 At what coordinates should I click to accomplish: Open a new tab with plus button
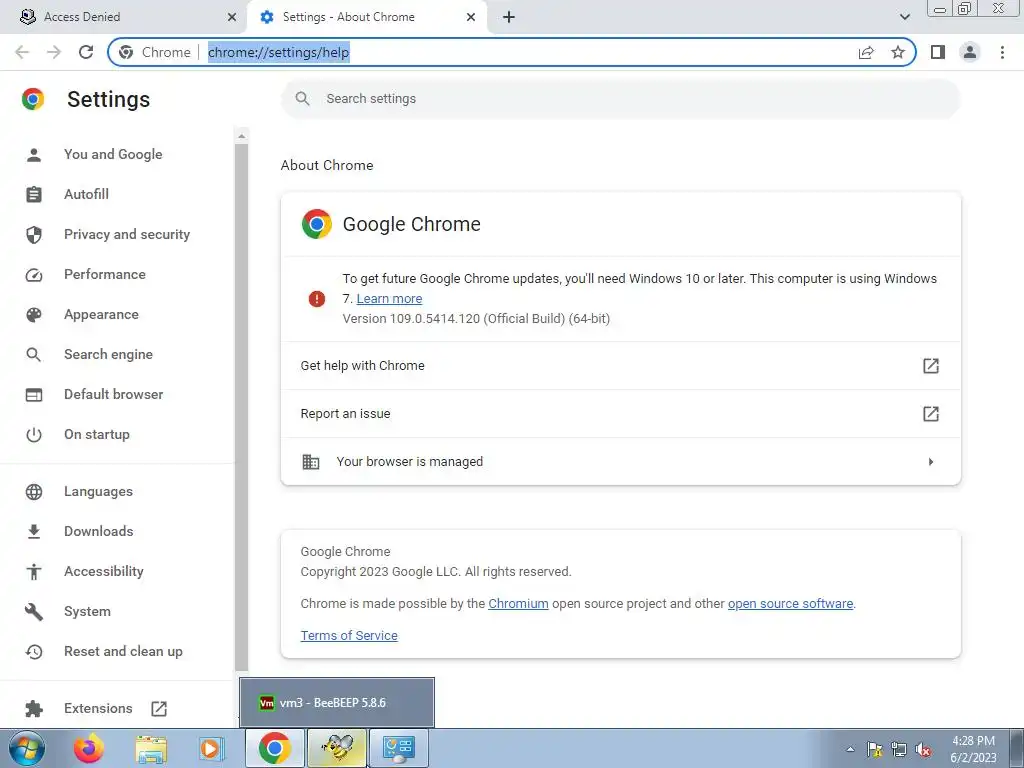click(509, 17)
